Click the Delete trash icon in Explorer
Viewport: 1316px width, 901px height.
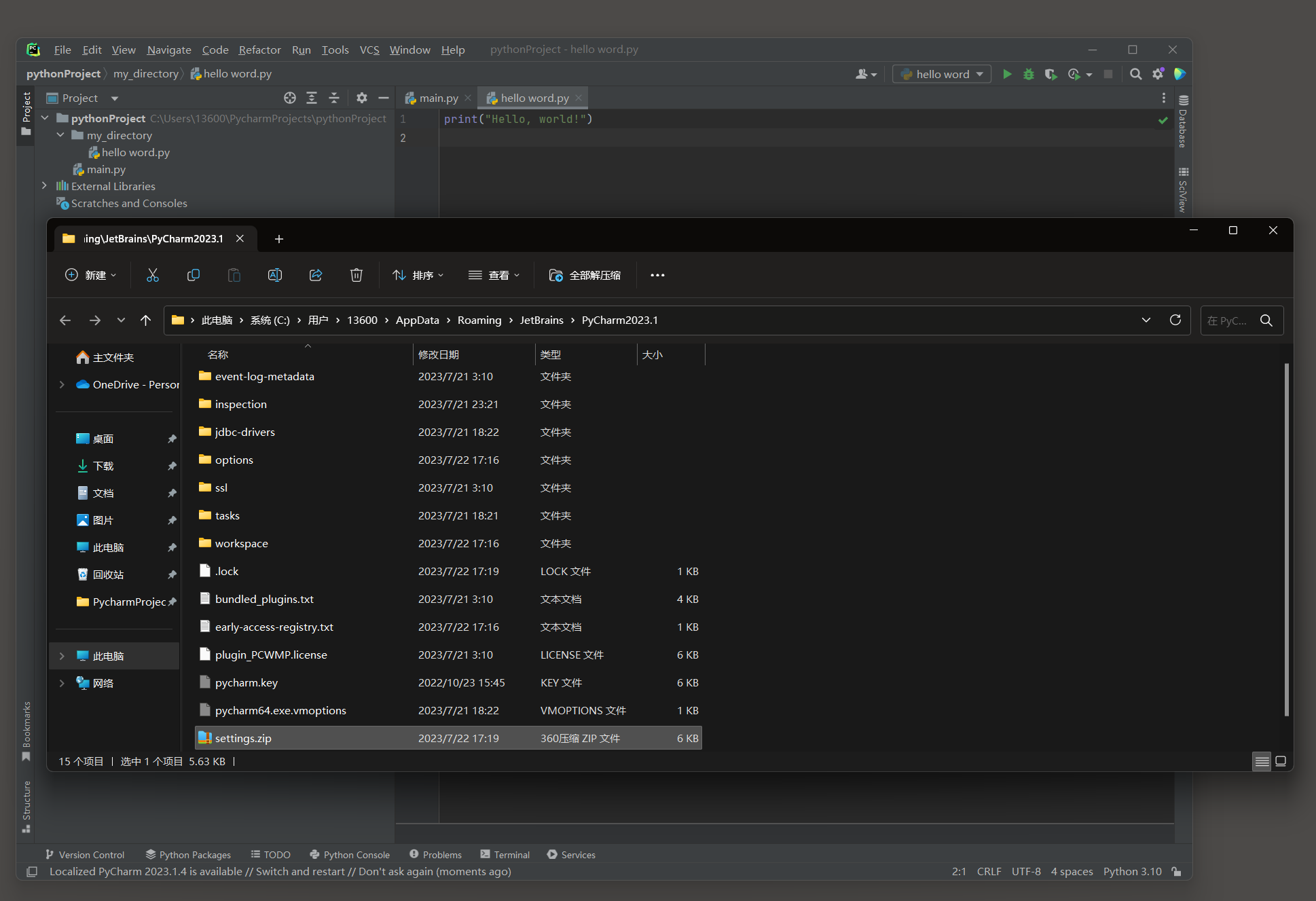[357, 275]
